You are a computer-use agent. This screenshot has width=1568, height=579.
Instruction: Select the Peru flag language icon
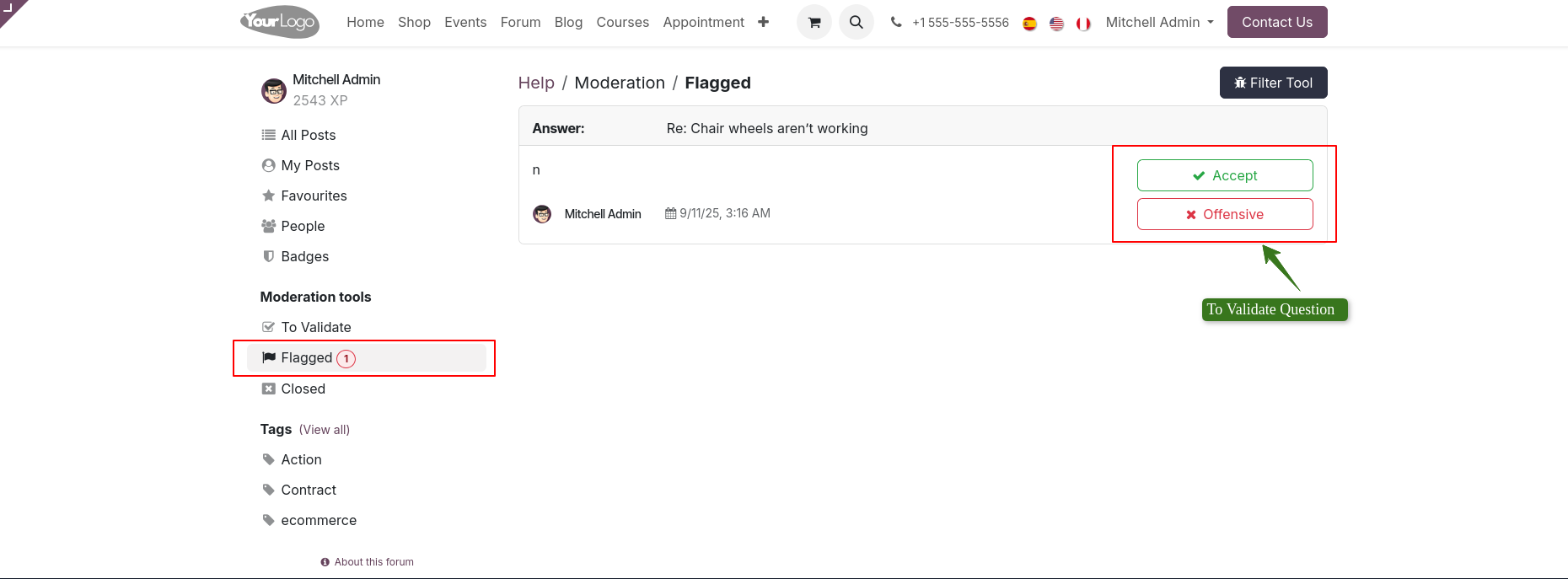click(1083, 24)
